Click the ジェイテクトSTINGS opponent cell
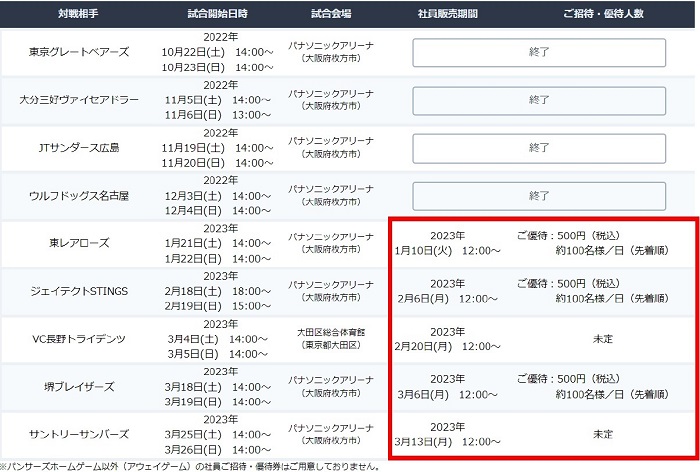This screenshot has height=472, width=700. point(79,291)
